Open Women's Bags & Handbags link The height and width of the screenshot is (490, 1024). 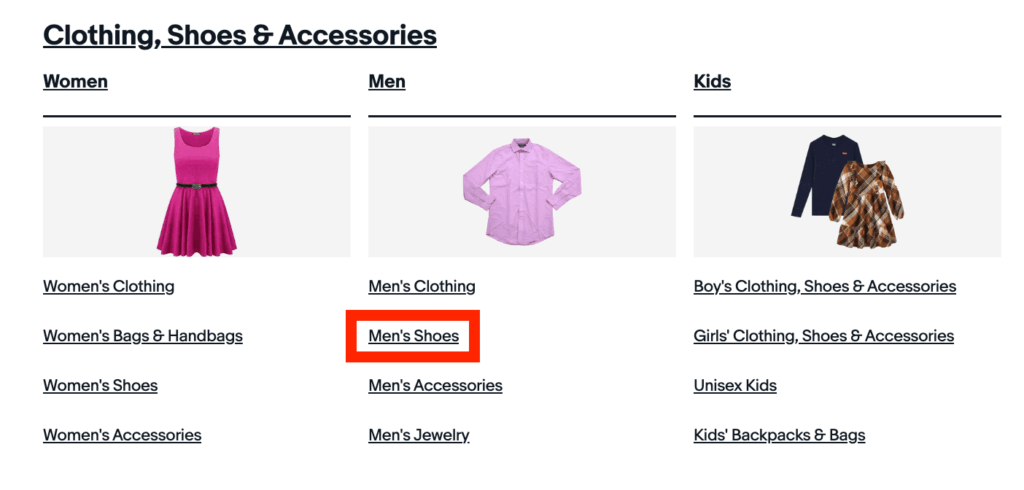click(x=142, y=336)
